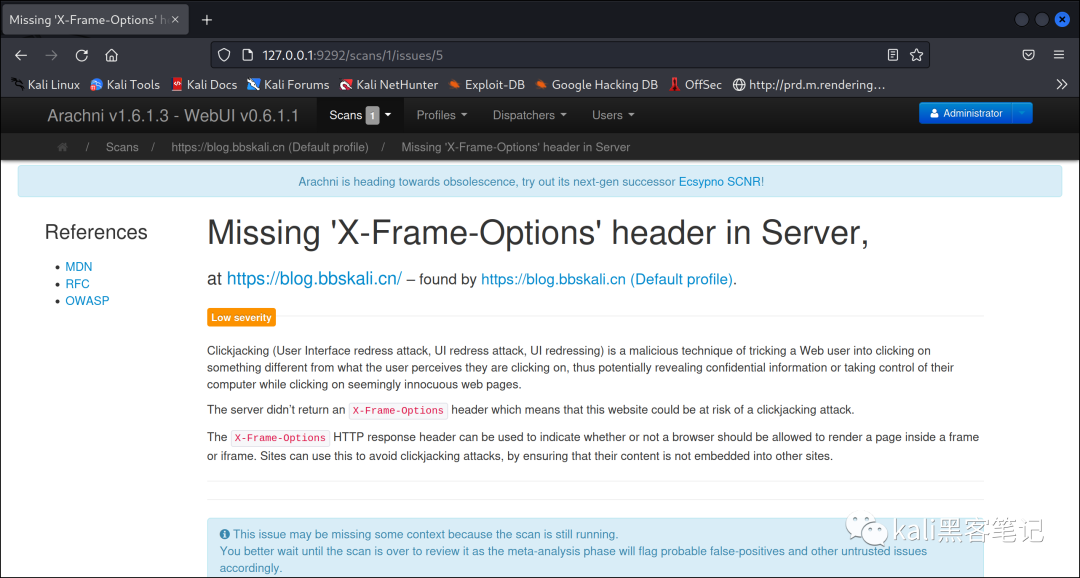Open the OWASP reference link

click(87, 301)
